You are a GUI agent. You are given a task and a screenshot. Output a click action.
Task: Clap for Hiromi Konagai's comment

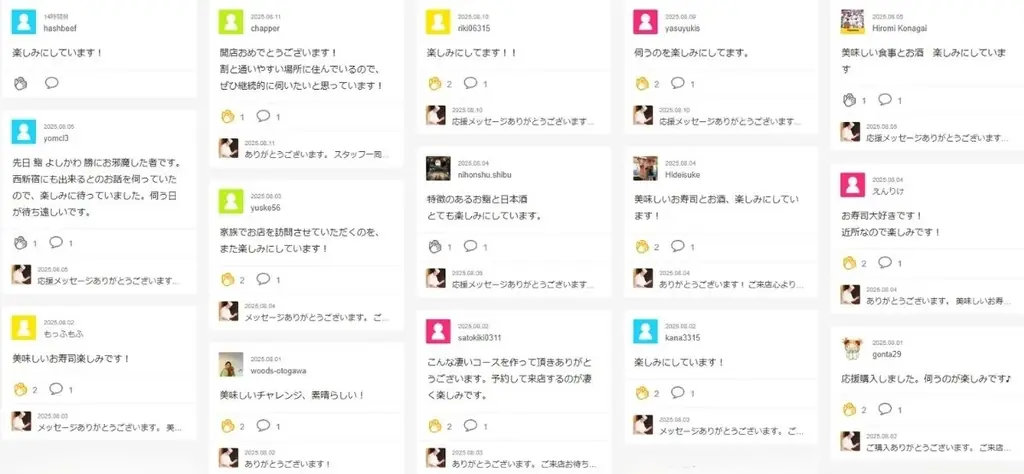[849, 100]
